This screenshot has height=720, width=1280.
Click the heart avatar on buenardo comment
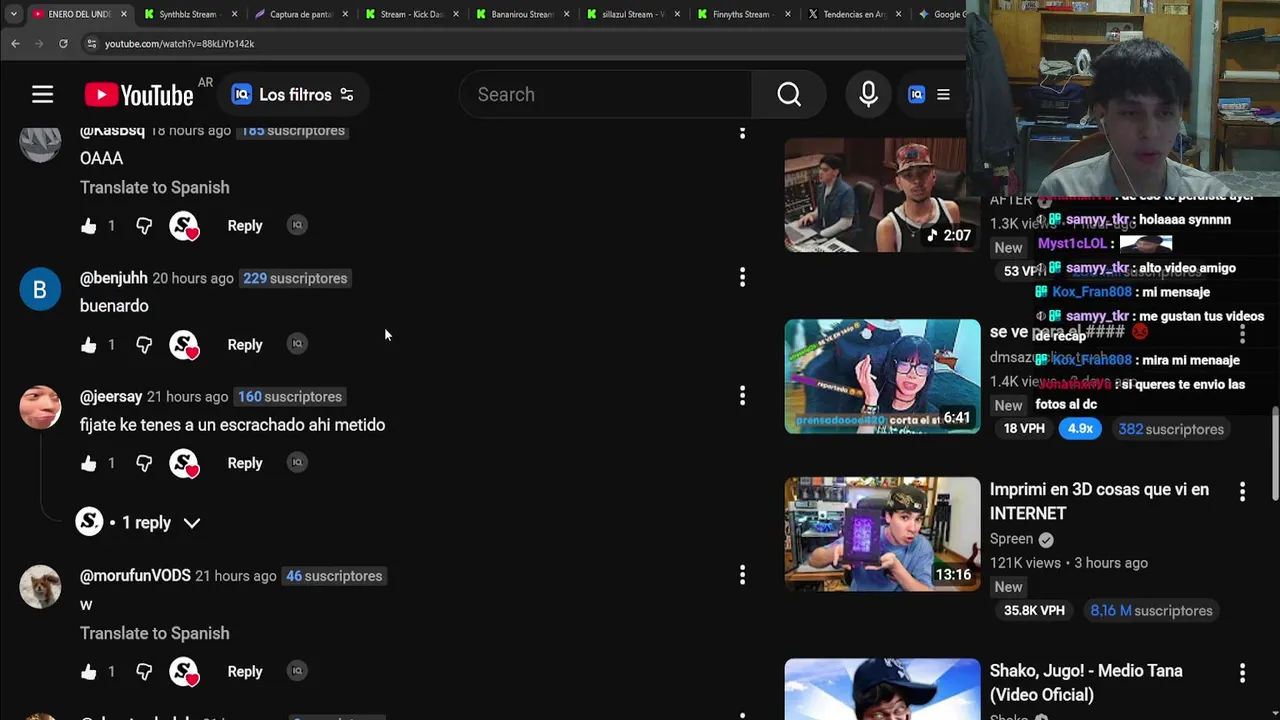pyautogui.click(x=185, y=345)
